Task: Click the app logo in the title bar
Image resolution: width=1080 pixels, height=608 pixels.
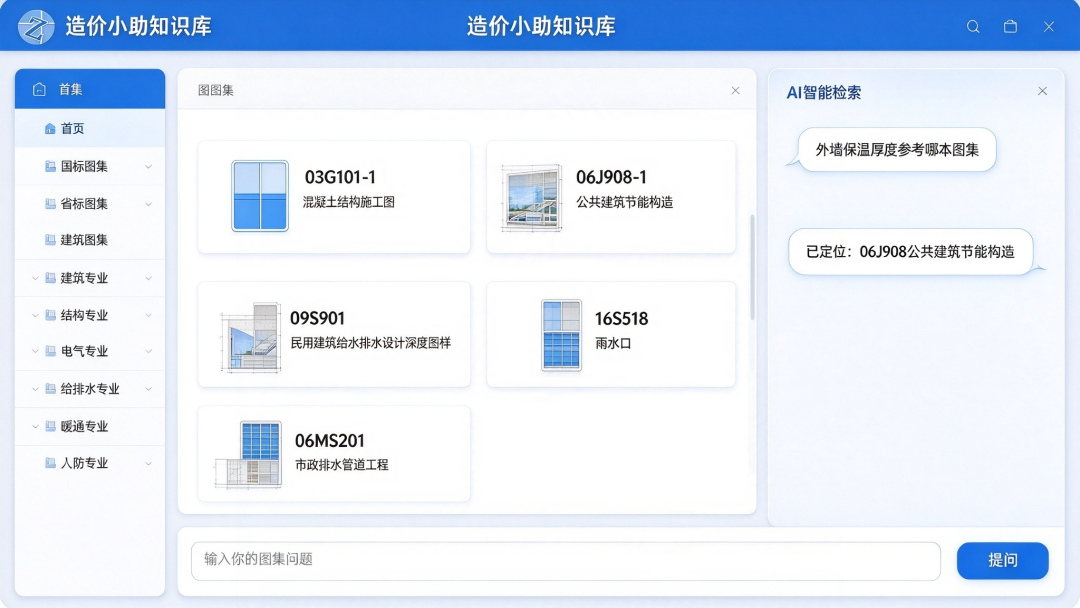Action: pos(36,27)
